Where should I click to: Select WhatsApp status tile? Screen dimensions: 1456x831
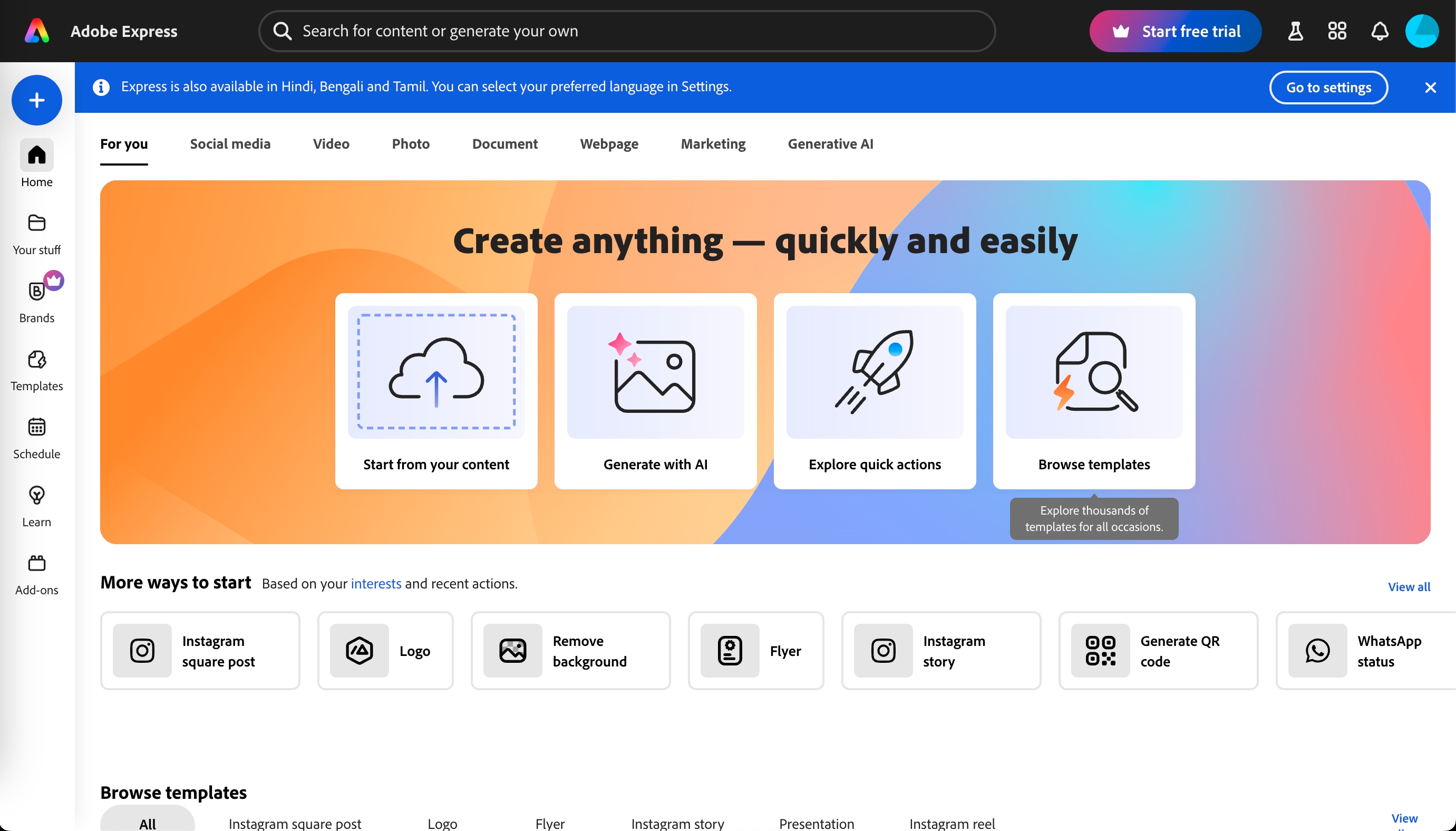tap(1366, 651)
